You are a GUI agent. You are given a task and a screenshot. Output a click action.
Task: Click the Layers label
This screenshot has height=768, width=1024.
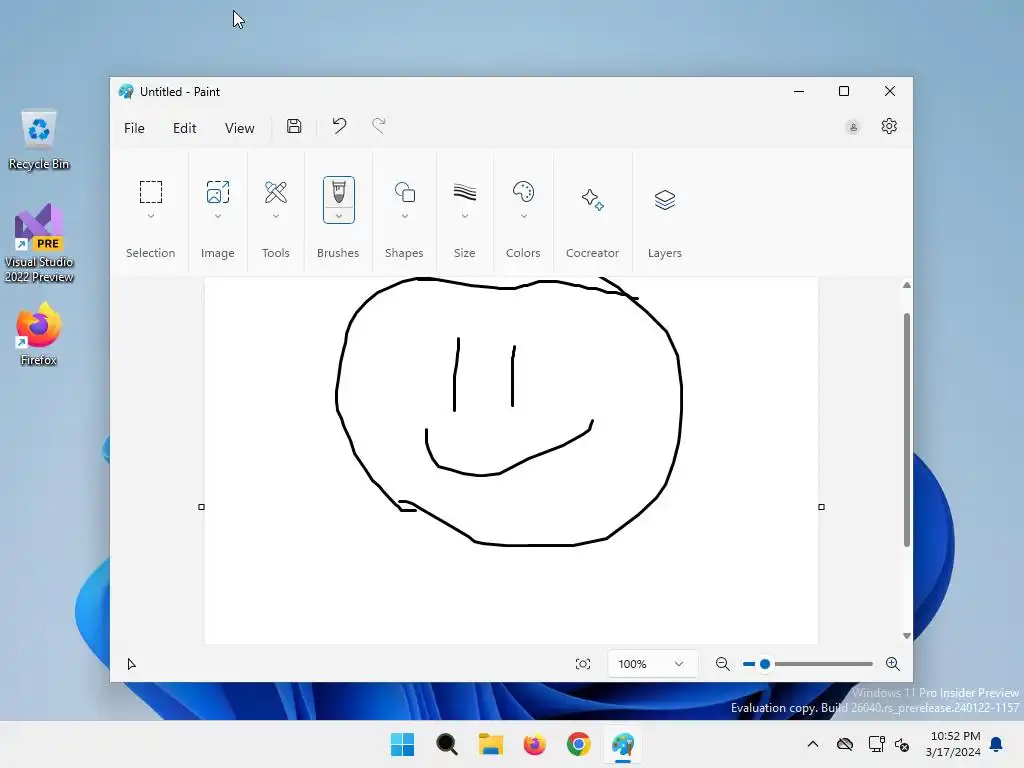(665, 253)
